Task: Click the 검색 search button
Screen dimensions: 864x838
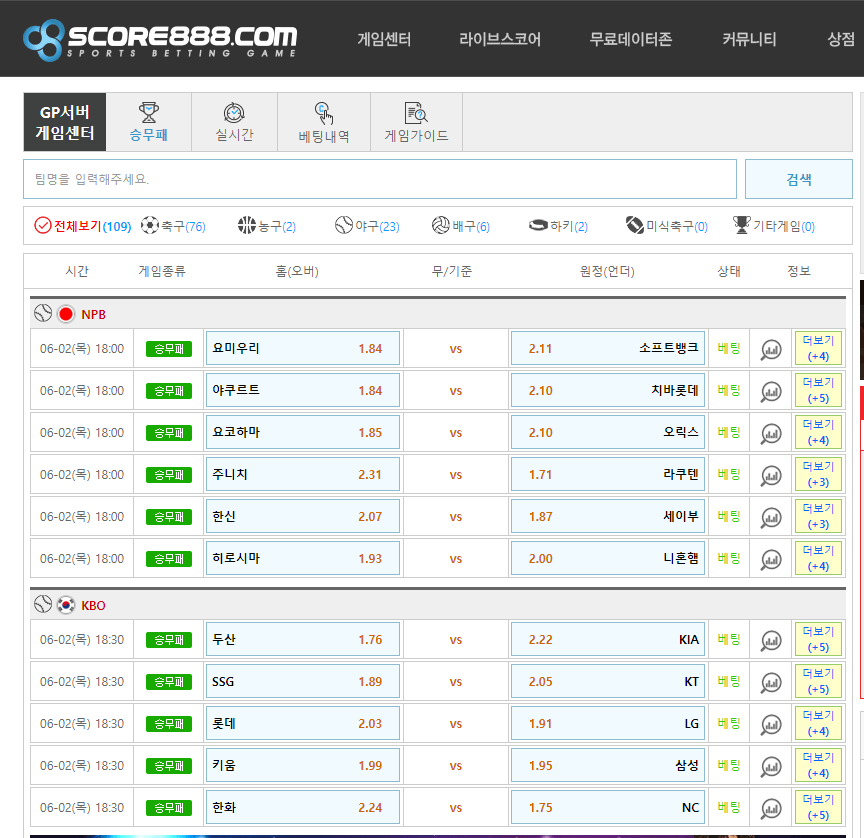Action: [798, 179]
